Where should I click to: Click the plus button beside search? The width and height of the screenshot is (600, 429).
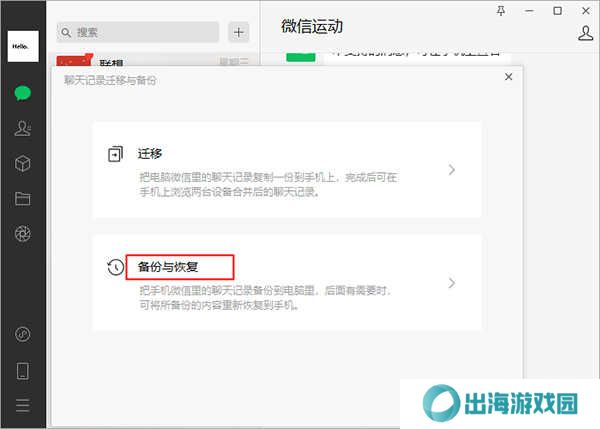tap(239, 32)
